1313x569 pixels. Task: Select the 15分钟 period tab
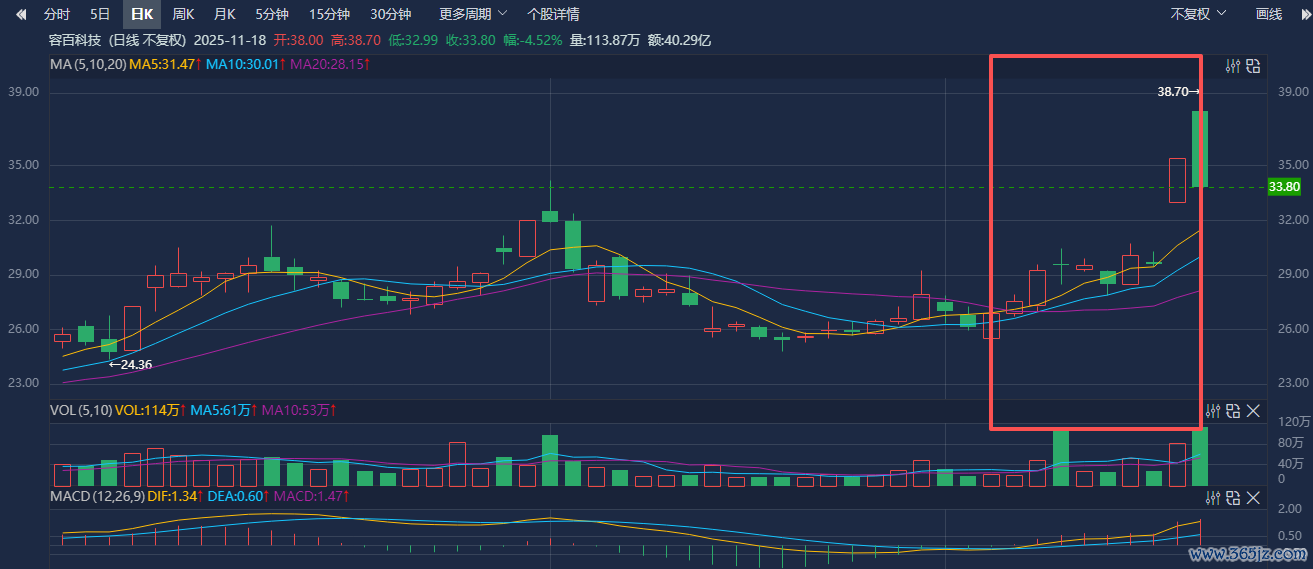click(x=329, y=14)
